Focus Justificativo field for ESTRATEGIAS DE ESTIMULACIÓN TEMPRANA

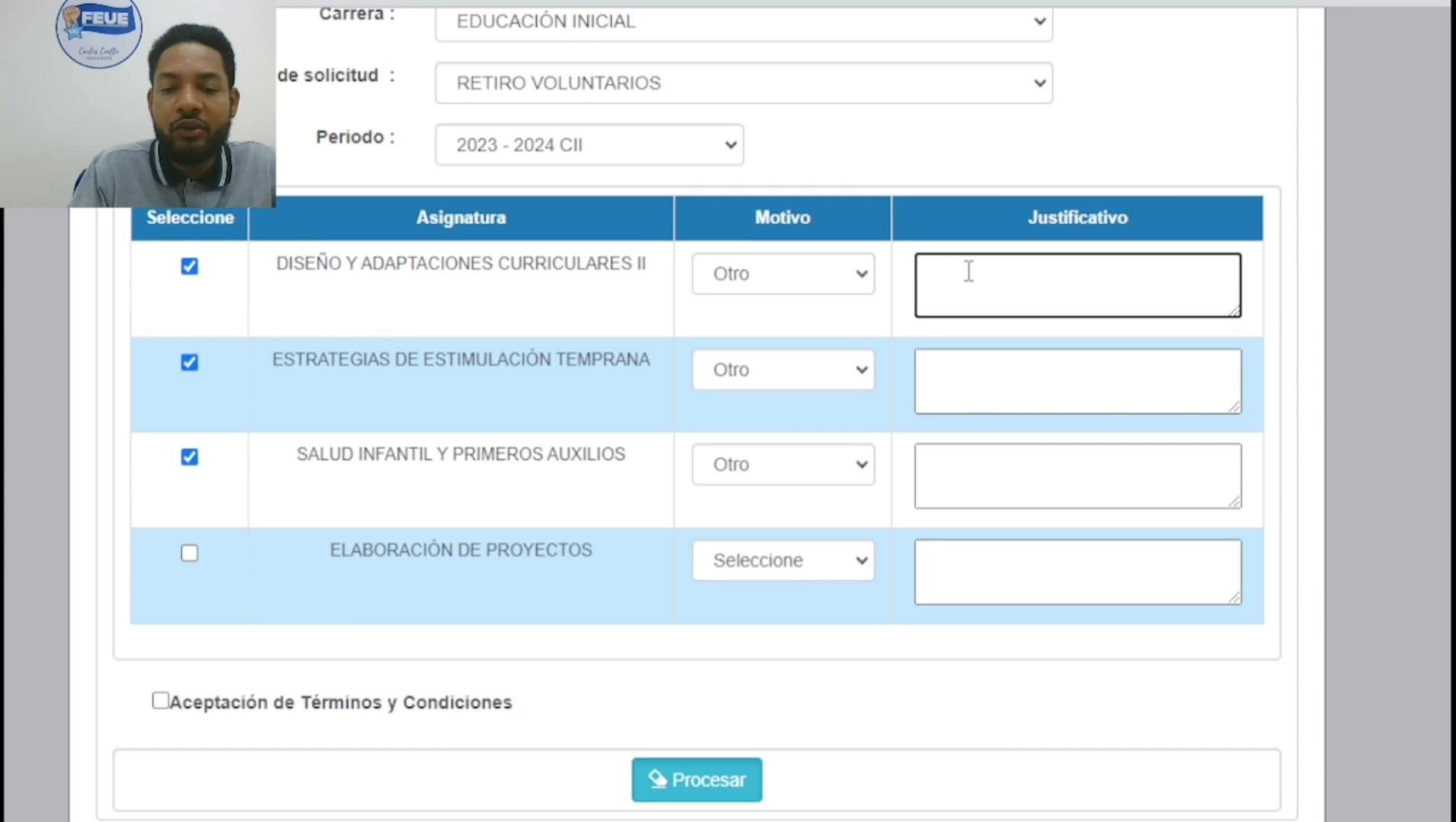(1078, 381)
